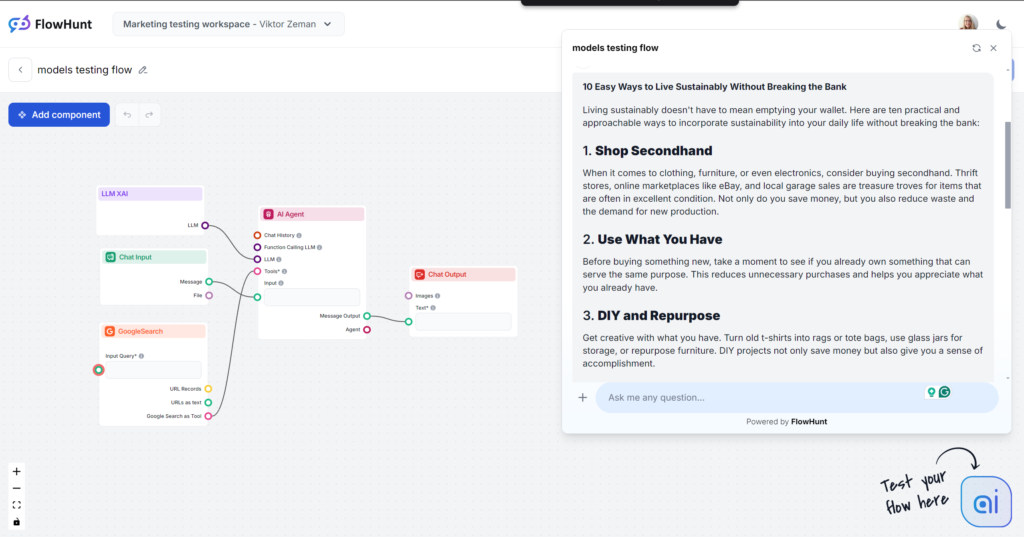Click the redo arrow icon
Viewport: 1024px width, 537px height.
pos(149,115)
